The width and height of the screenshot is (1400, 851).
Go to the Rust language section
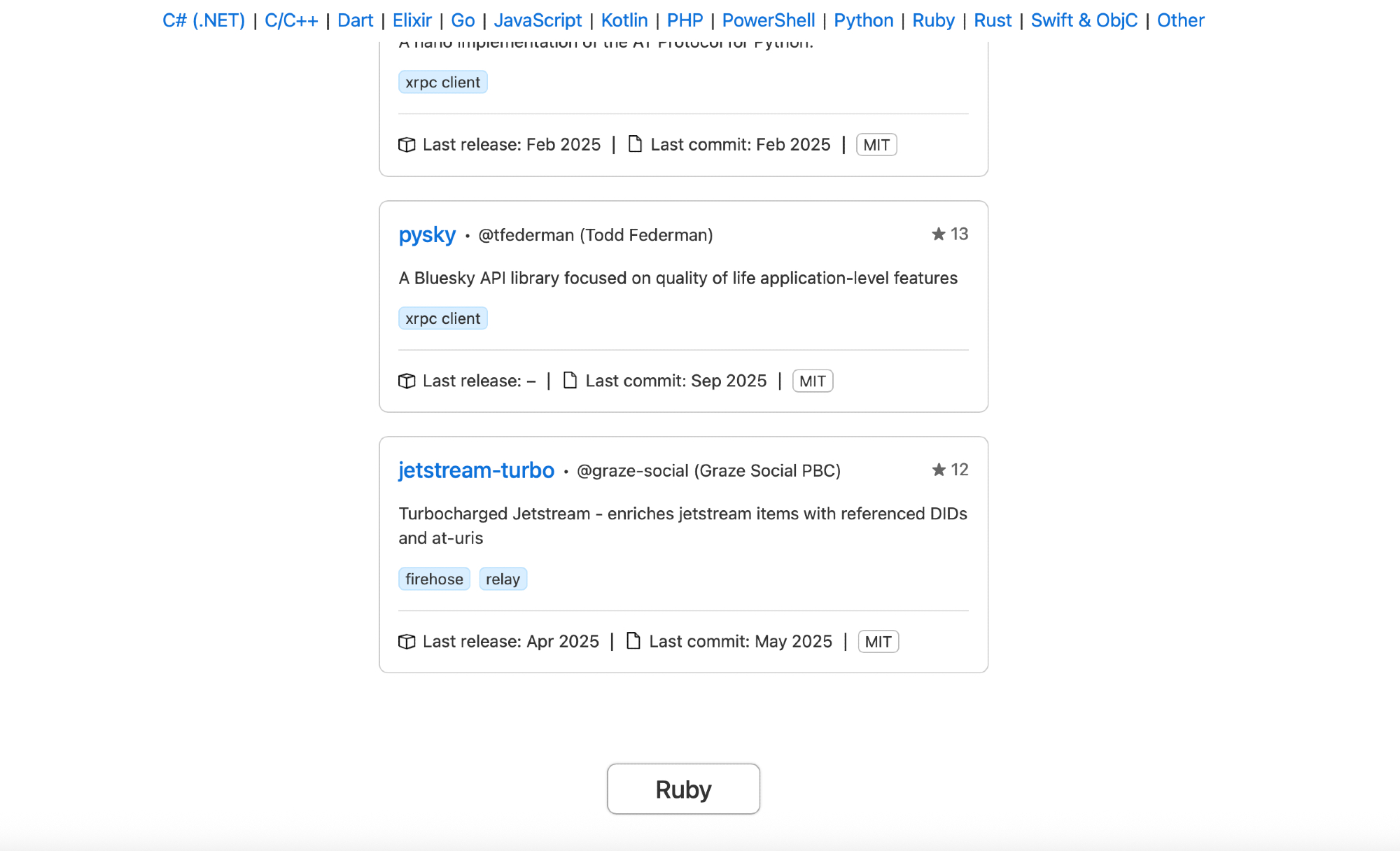click(x=992, y=20)
